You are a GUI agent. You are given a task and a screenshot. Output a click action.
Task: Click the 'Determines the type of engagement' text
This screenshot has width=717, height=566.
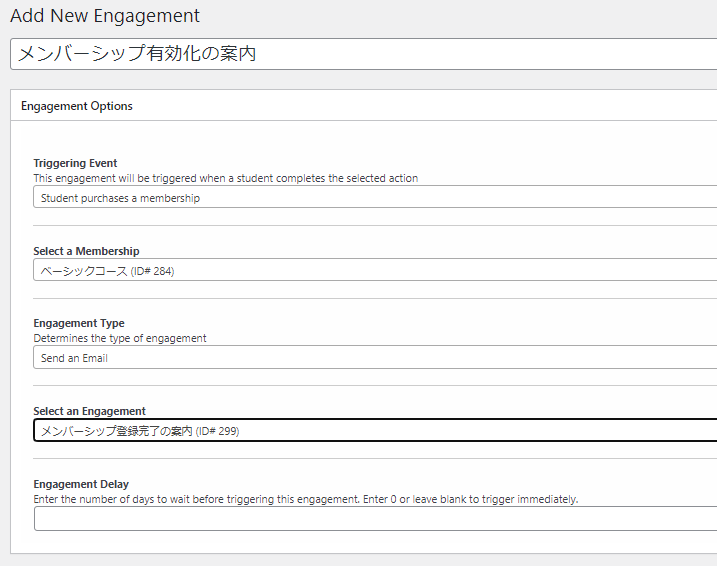click(120, 338)
